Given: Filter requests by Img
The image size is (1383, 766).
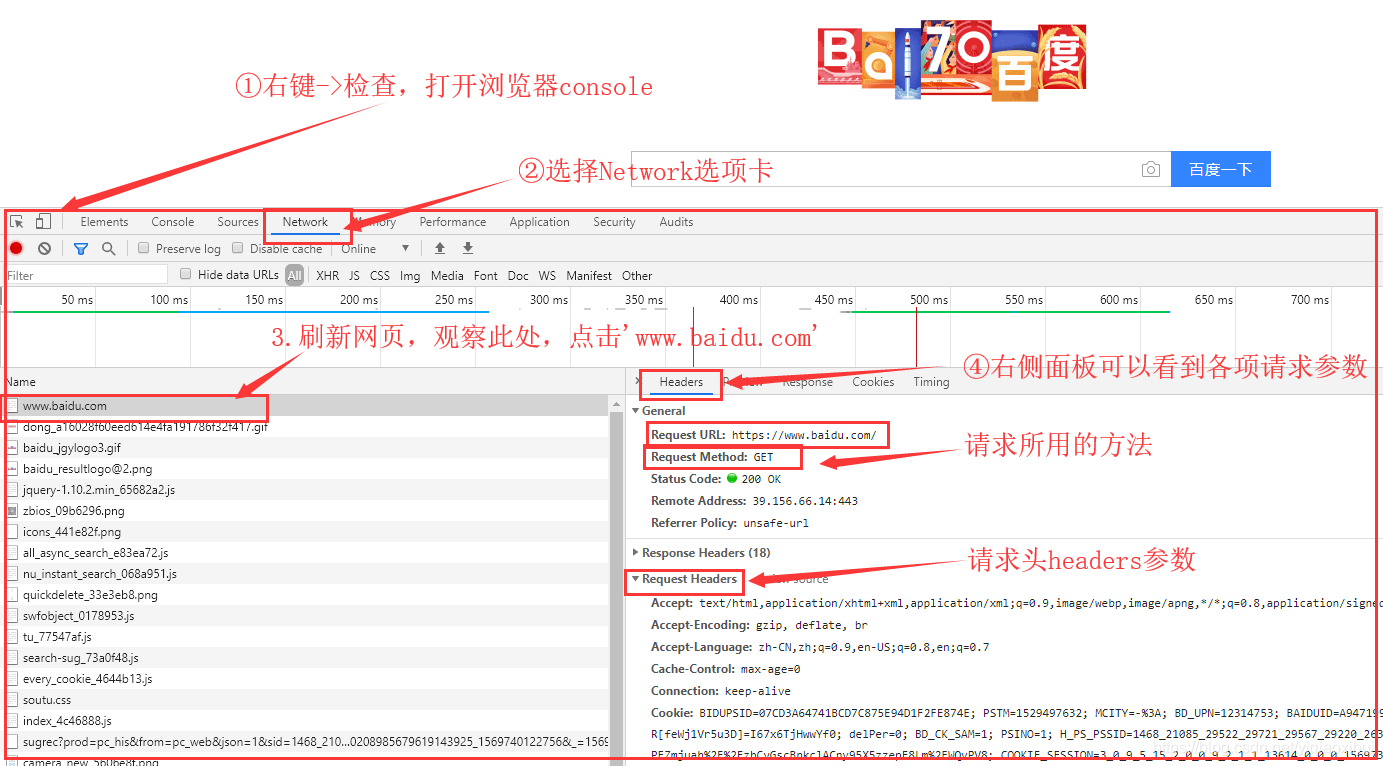Looking at the screenshot, I should pyautogui.click(x=410, y=275).
